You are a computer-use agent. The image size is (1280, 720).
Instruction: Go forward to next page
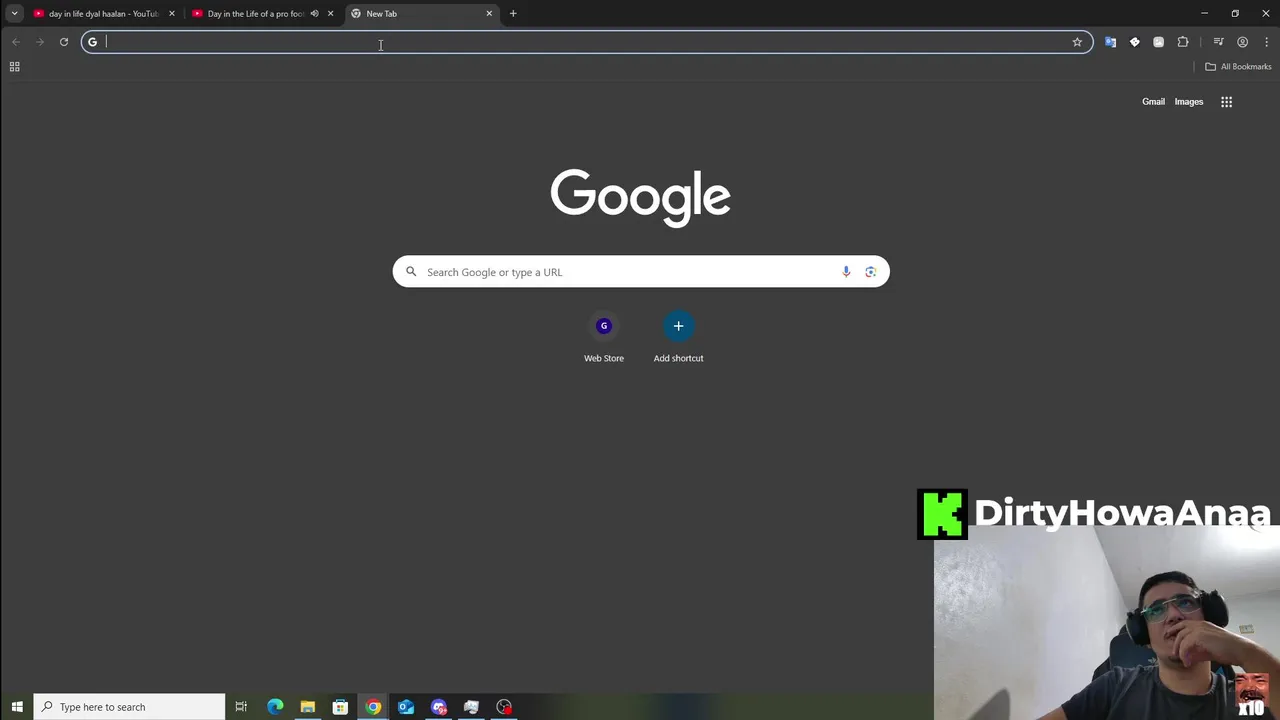coord(40,42)
